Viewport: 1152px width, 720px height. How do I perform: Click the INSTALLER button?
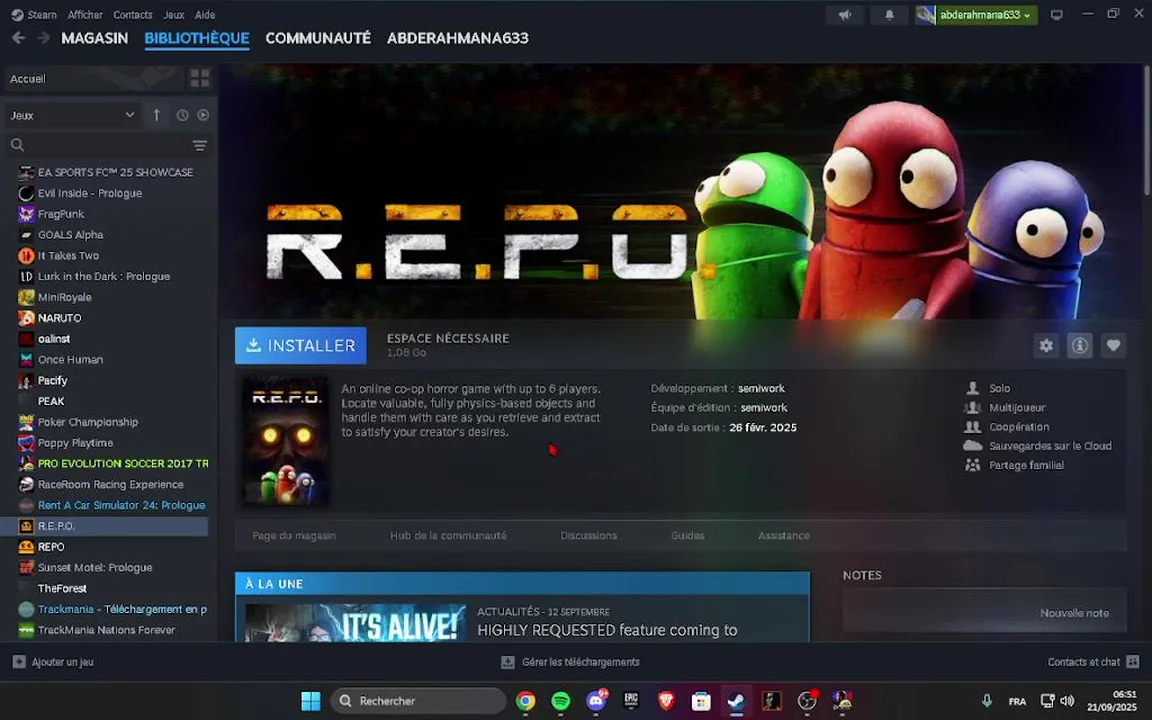click(x=300, y=345)
